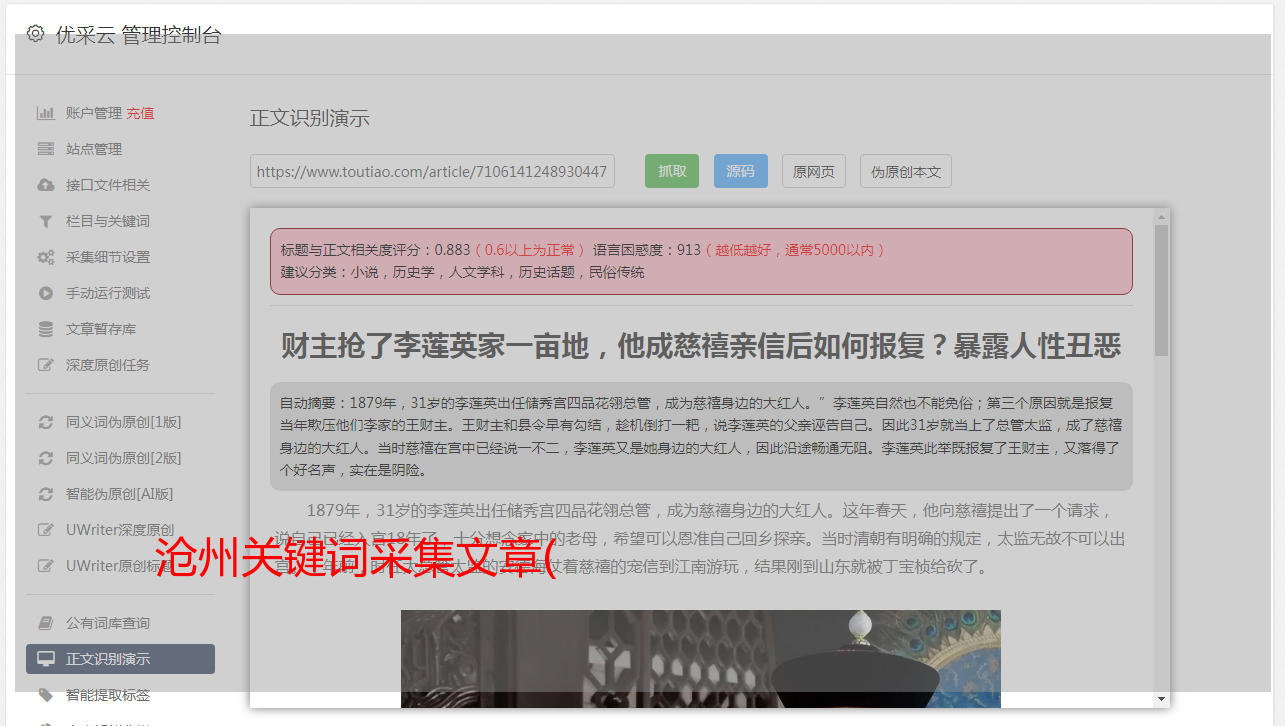Viewport: 1285px width, 726px height.
Task: Click the result panel scrollbar thumb
Action: point(1161,290)
